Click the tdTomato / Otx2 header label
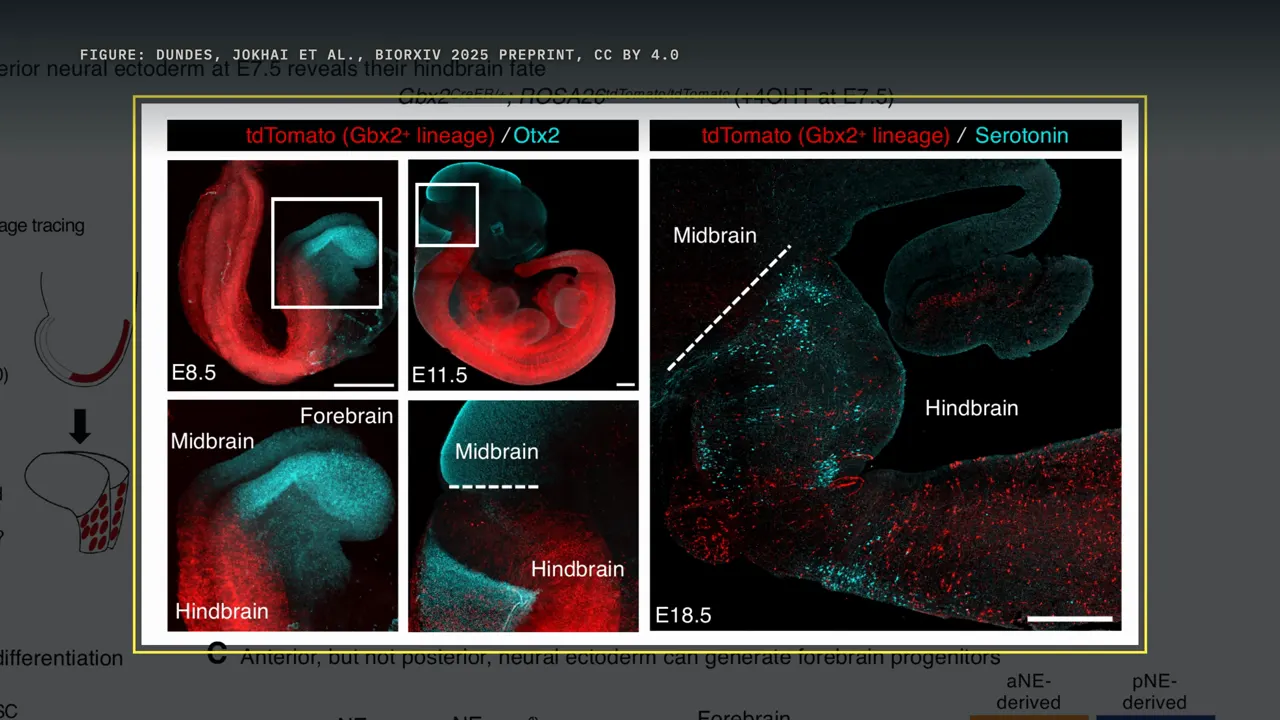The width and height of the screenshot is (1280, 720). tap(403, 136)
